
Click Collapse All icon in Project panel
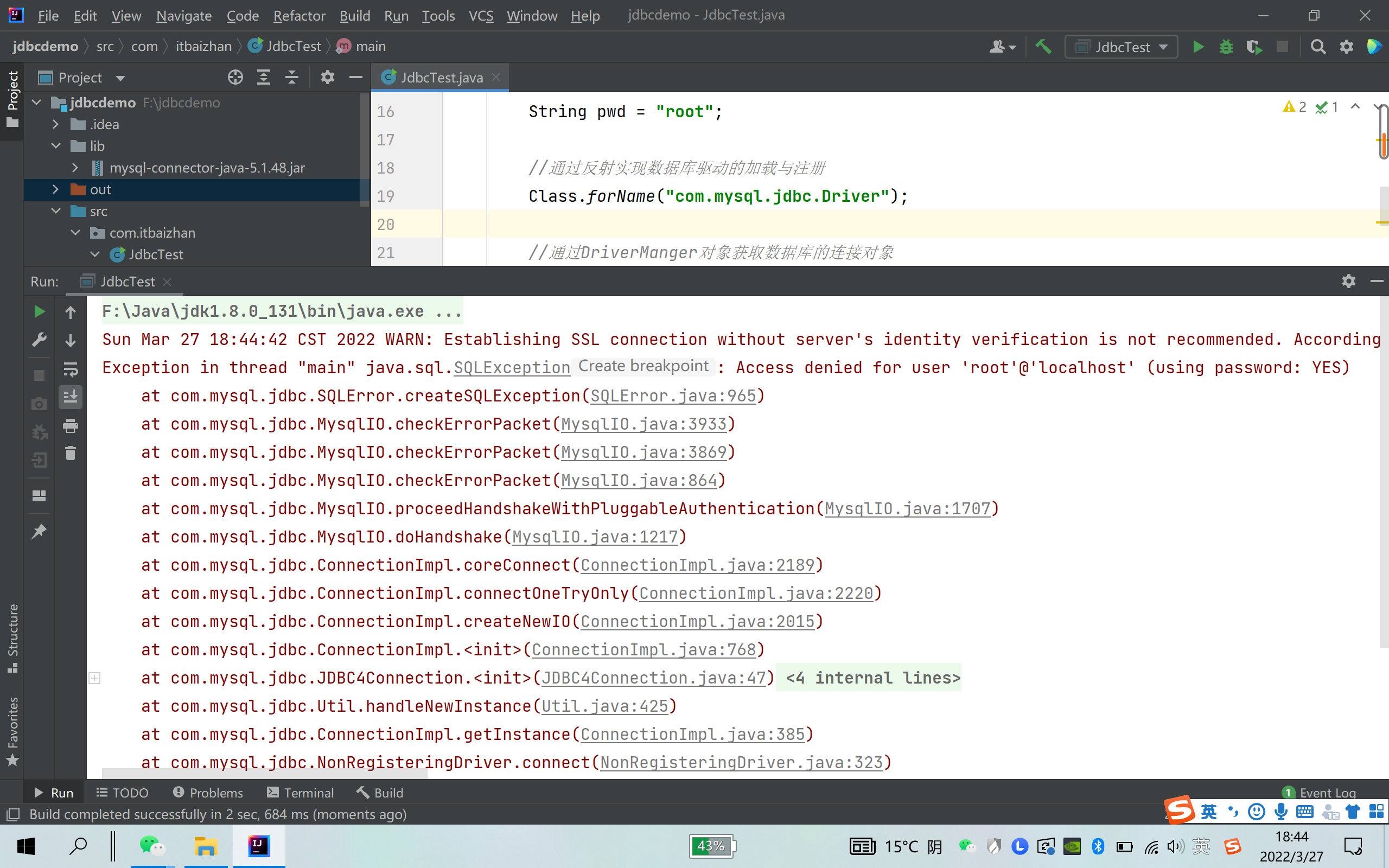(x=291, y=77)
